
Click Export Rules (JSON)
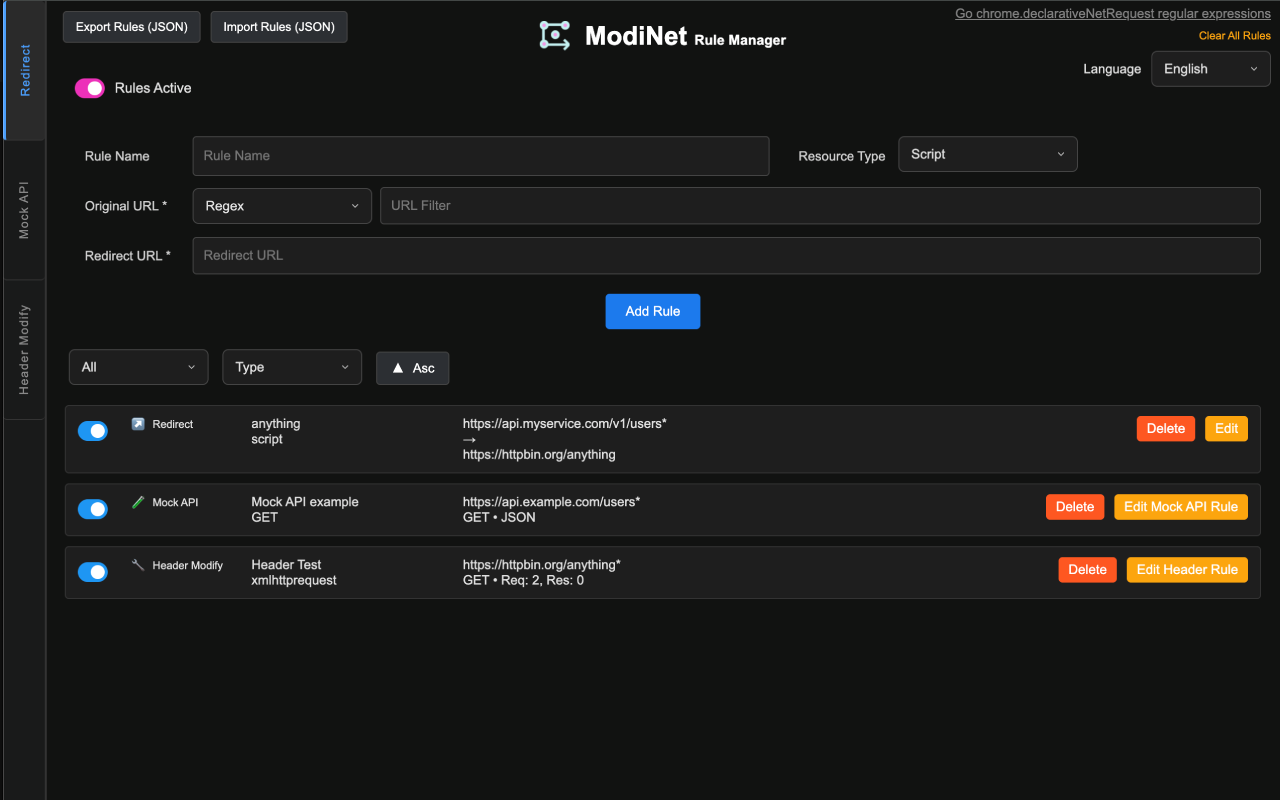pyautogui.click(x=131, y=27)
